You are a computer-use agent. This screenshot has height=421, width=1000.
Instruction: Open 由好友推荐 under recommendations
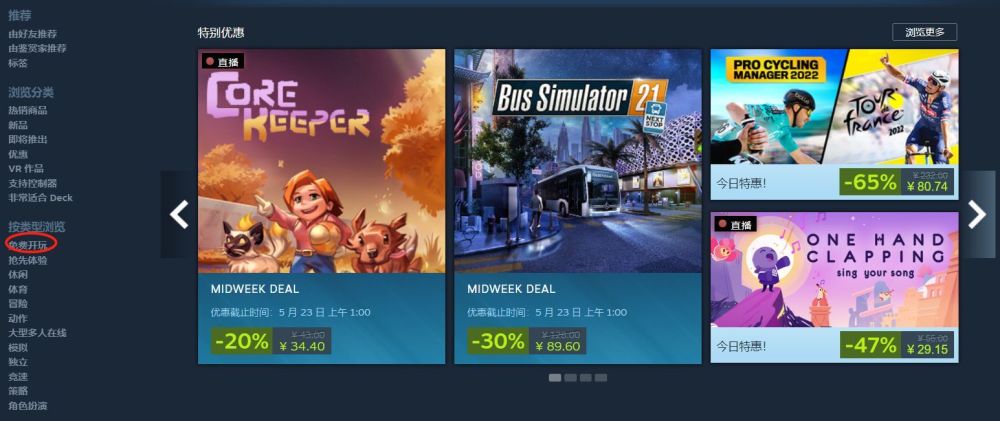pyautogui.click(x=33, y=34)
